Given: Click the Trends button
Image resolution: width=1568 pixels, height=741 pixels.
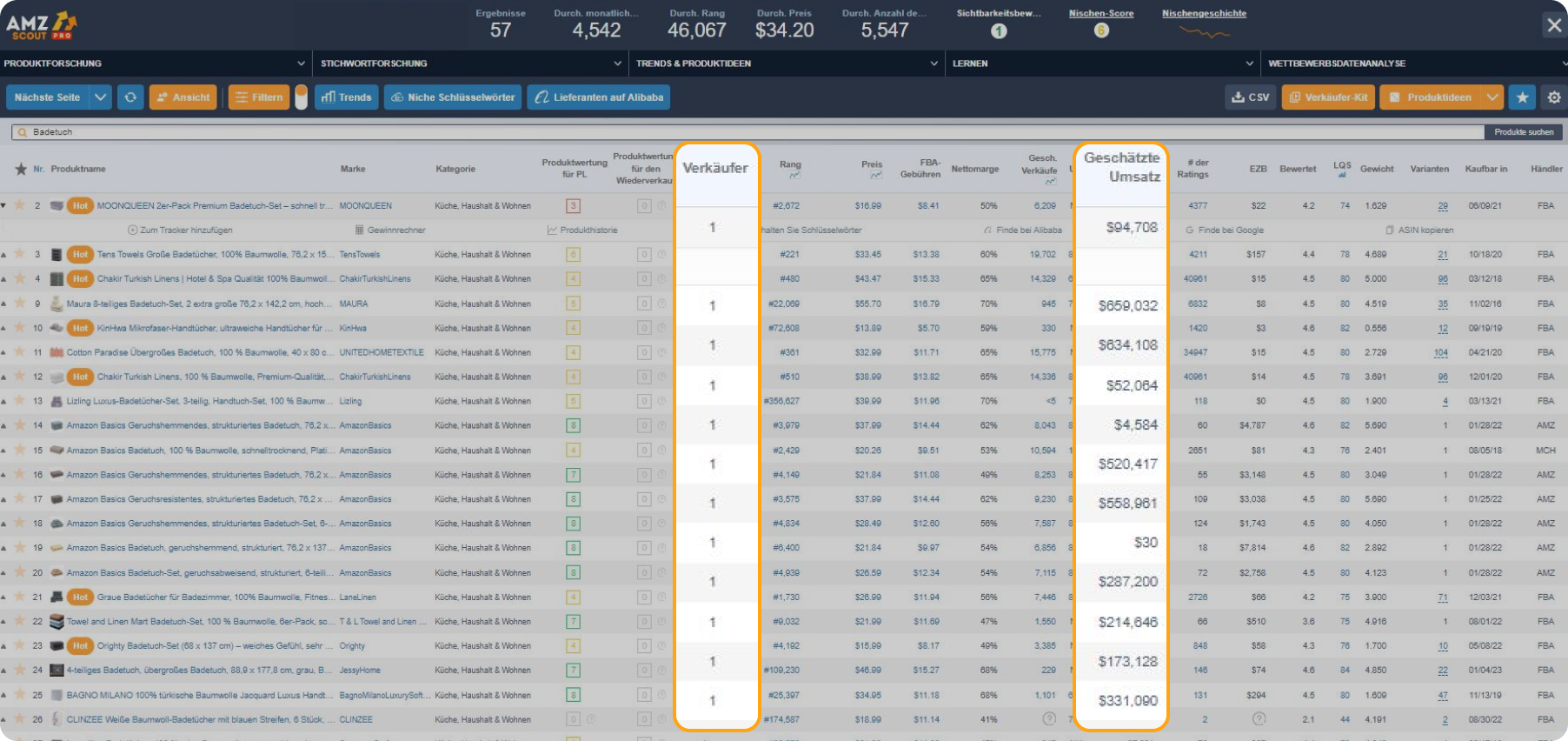Looking at the screenshot, I should point(347,97).
